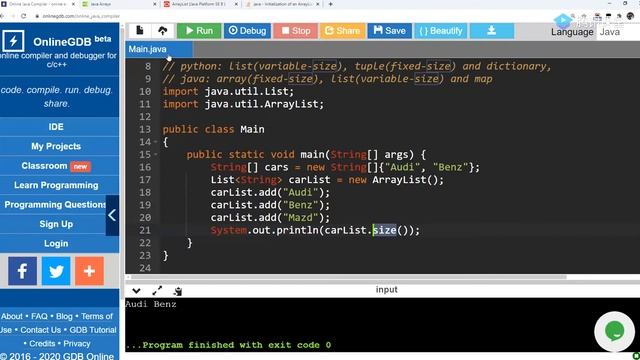Open the IDE menu item in the sidebar
Screen dimensions: 640x360
56,127
